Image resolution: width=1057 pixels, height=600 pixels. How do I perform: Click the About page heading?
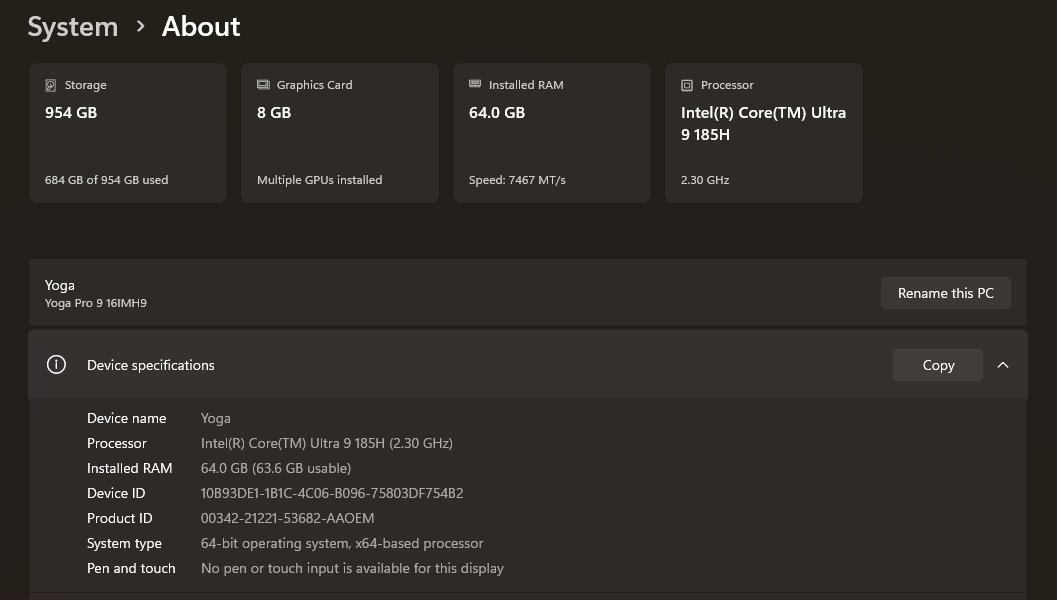pyautogui.click(x=201, y=27)
